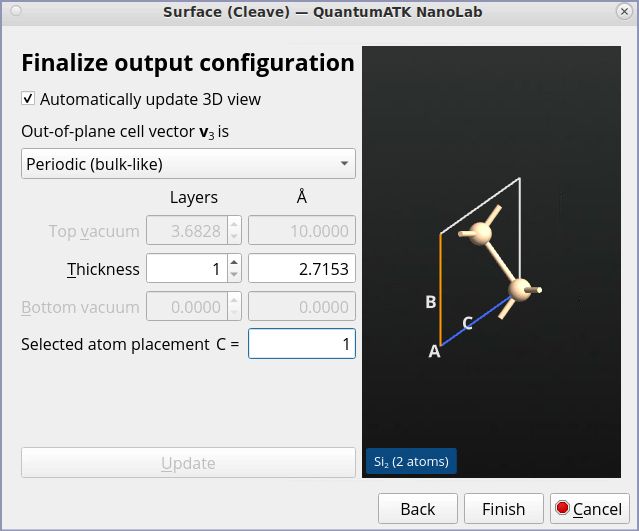Viewport: 639px width, 531px height.
Task: Click the Thickness layers input field
Action: pyautogui.click(x=186, y=268)
